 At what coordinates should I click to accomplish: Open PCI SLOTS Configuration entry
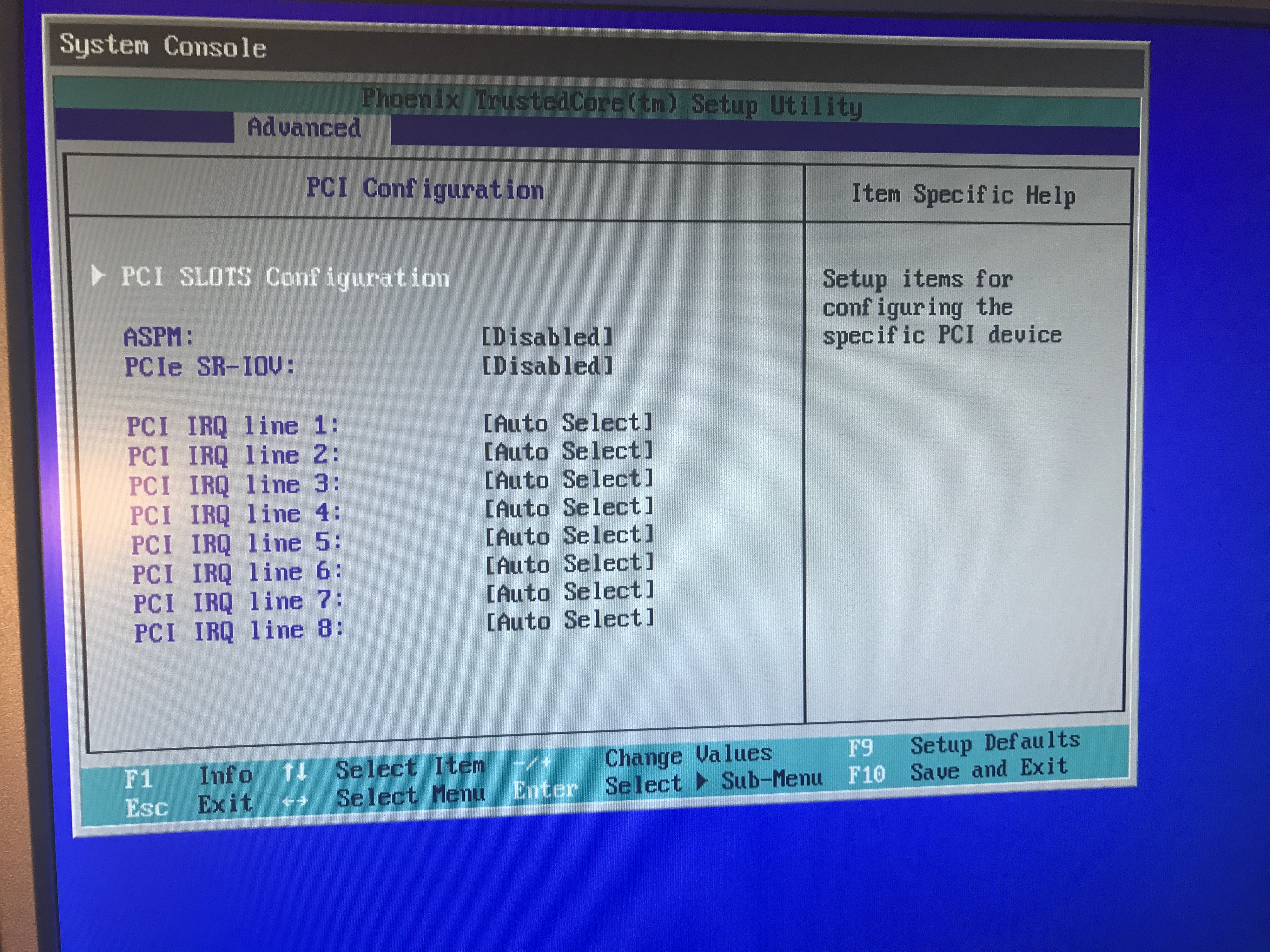point(285,278)
